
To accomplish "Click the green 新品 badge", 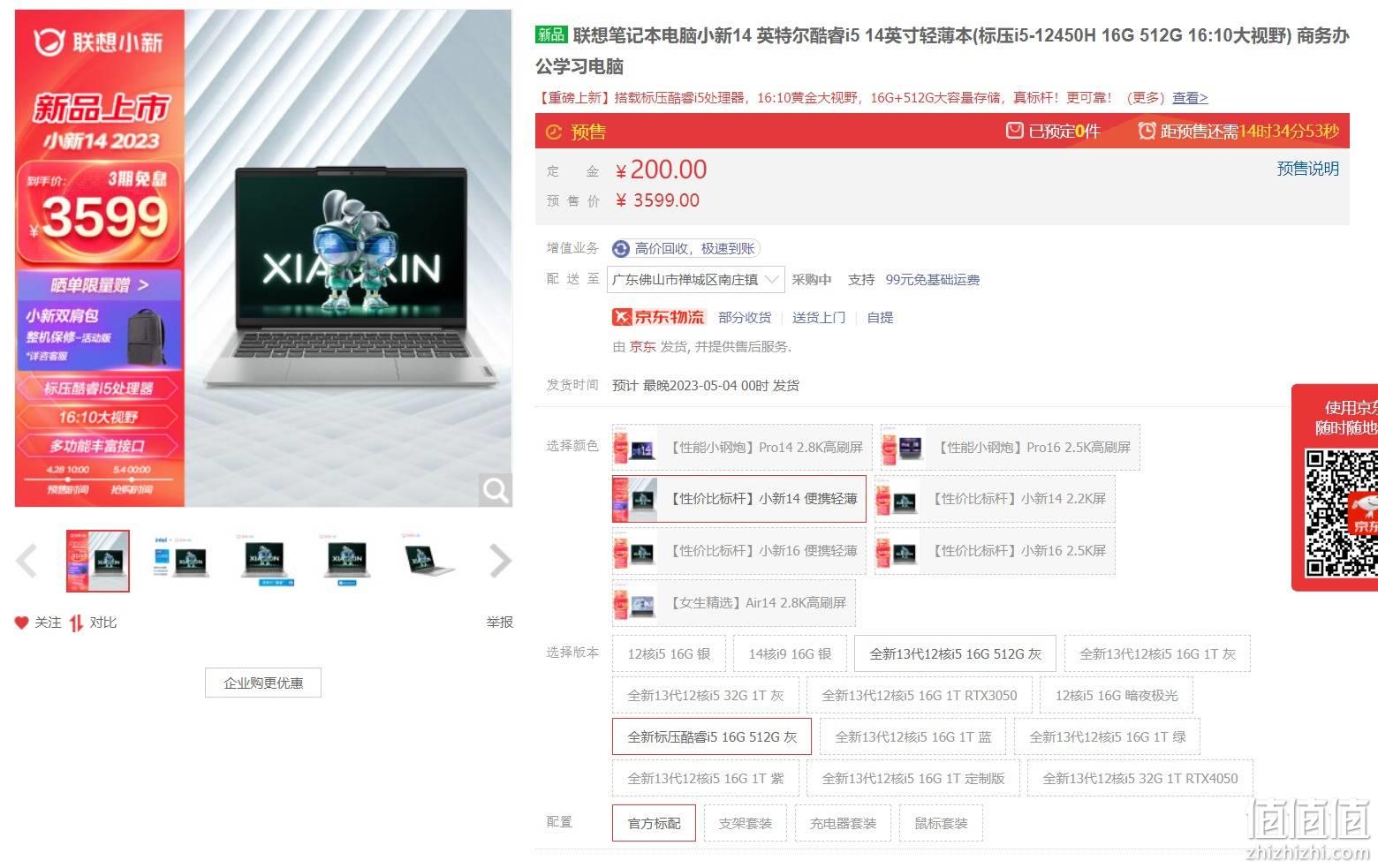I will pos(551,34).
